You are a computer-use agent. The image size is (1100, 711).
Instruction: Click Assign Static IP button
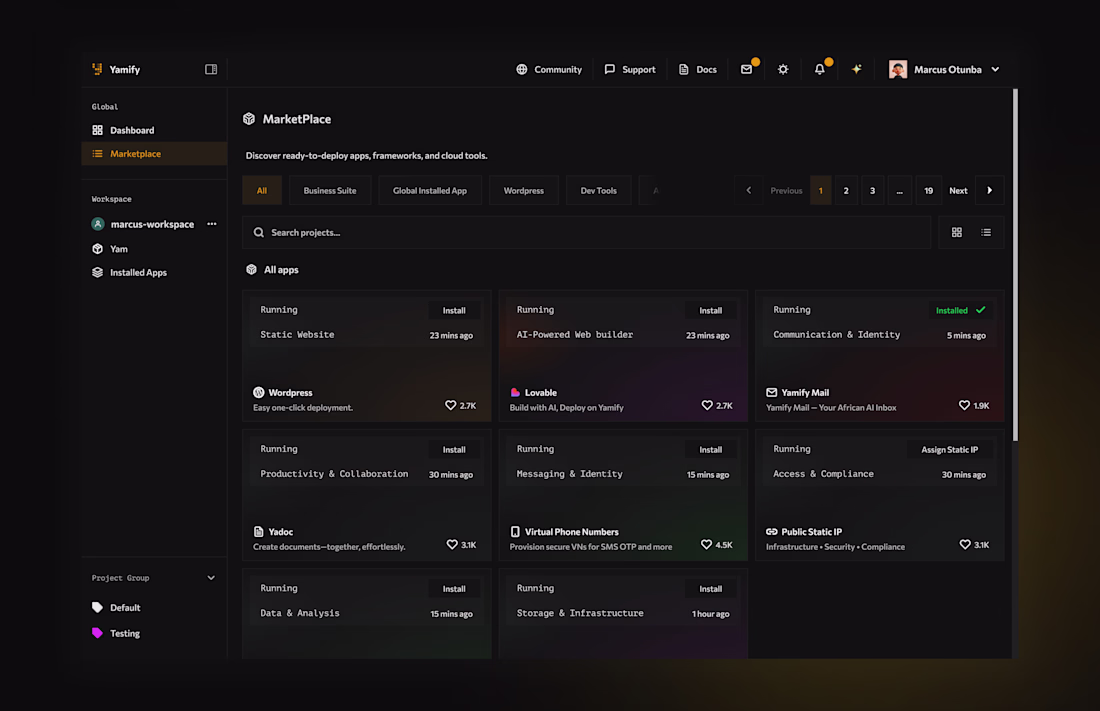[949, 449]
